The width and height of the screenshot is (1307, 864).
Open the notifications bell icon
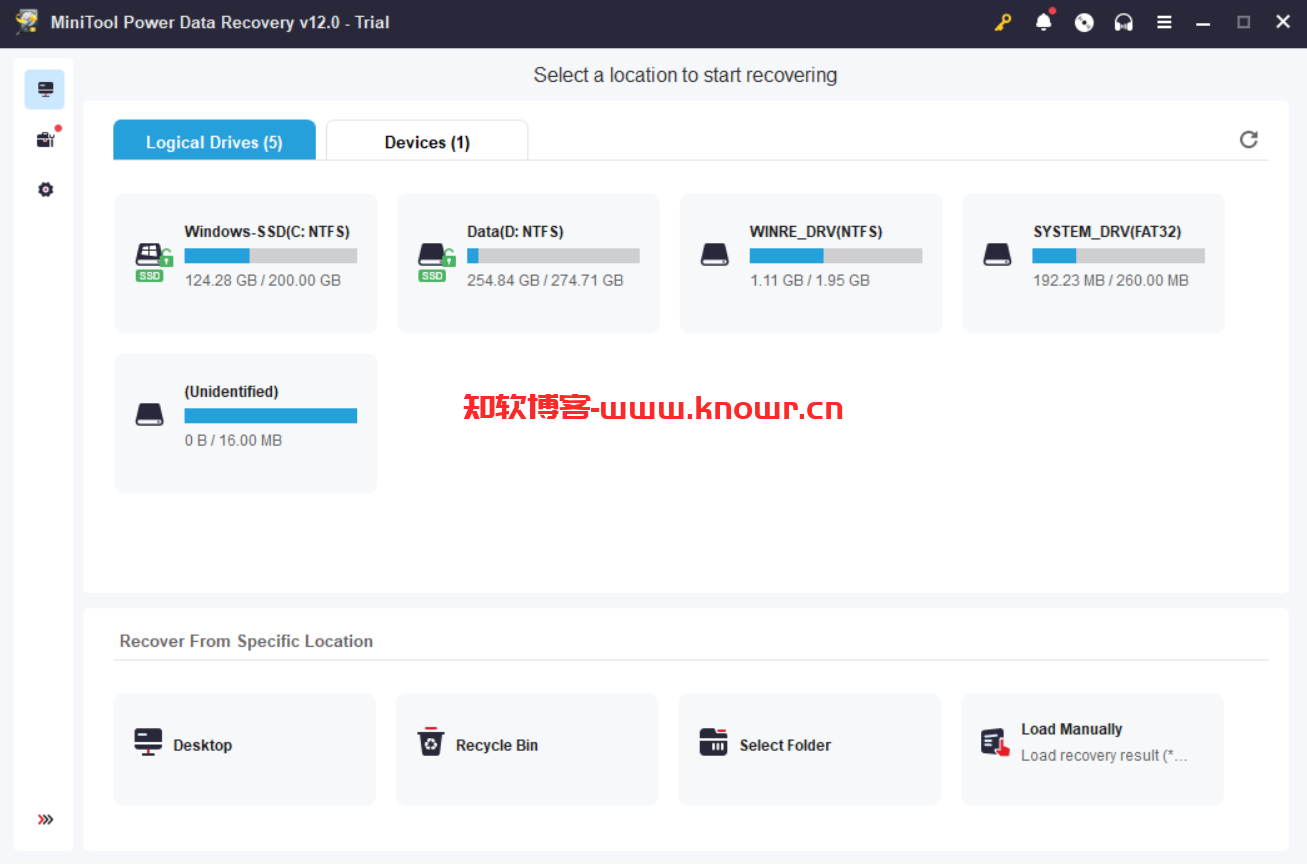[x=1044, y=22]
